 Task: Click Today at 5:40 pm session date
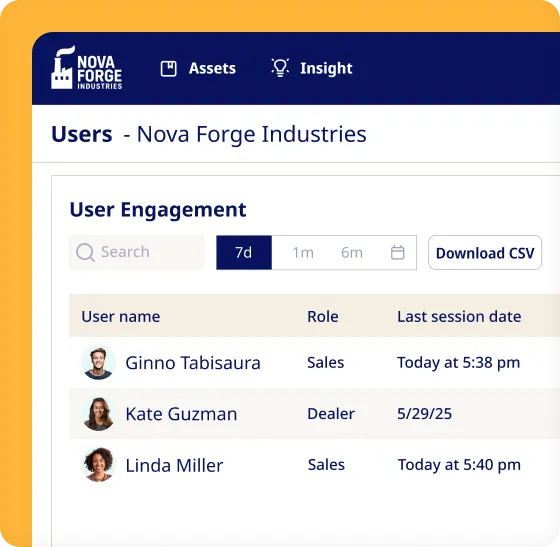pos(459,465)
